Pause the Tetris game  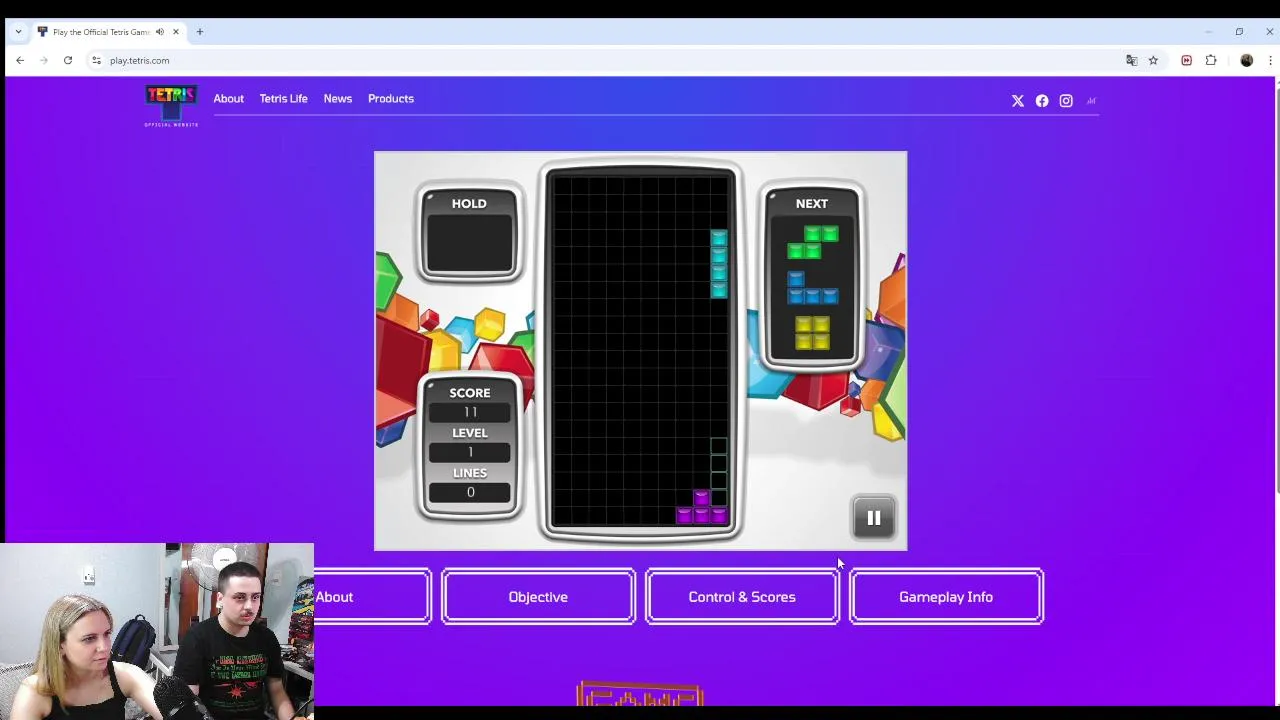tap(873, 518)
